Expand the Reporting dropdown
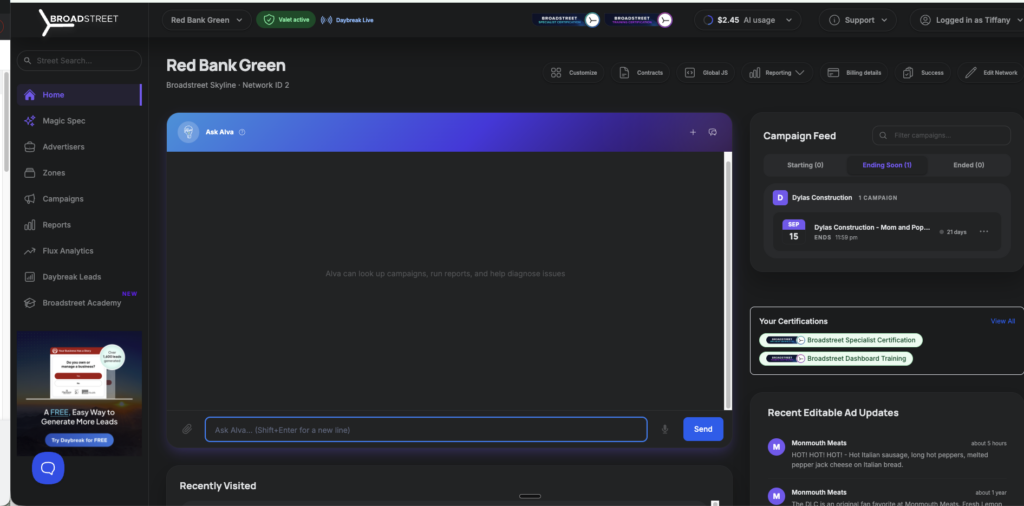 pos(777,72)
